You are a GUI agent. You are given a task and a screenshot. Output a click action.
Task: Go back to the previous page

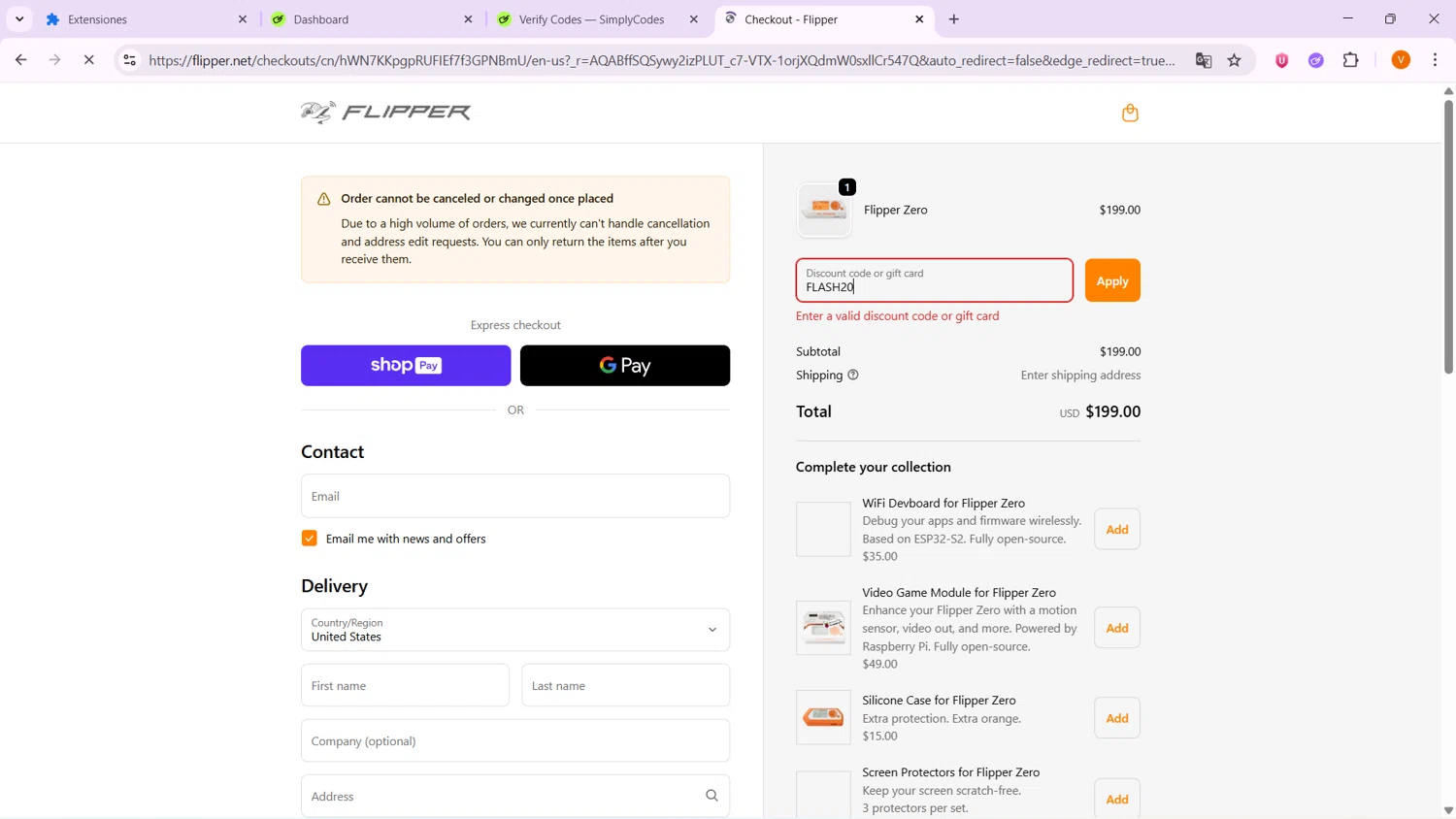(x=20, y=60)
